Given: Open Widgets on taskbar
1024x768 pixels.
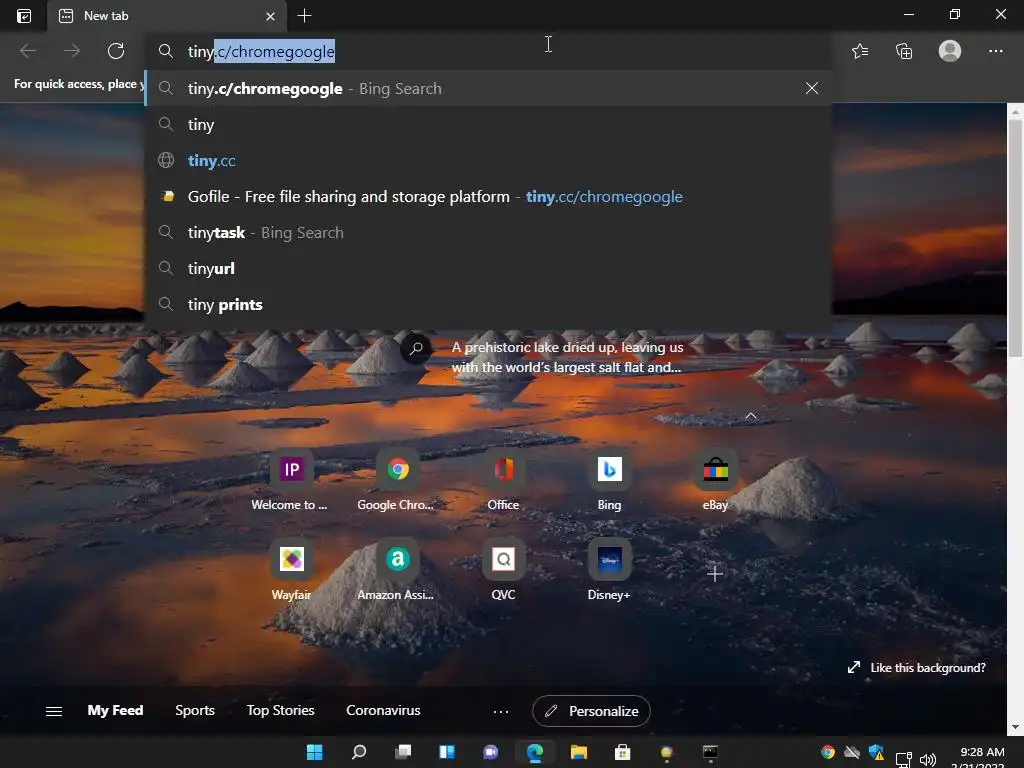Looking at the screenshot, I should point(447,752).
